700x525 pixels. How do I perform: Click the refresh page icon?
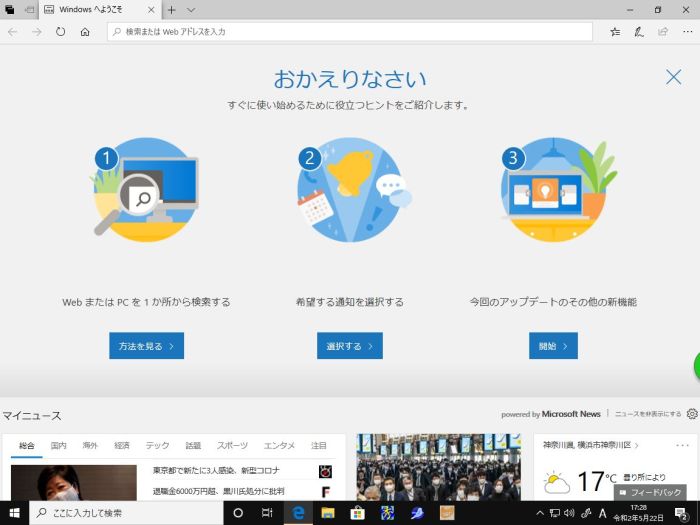point(61,32)
